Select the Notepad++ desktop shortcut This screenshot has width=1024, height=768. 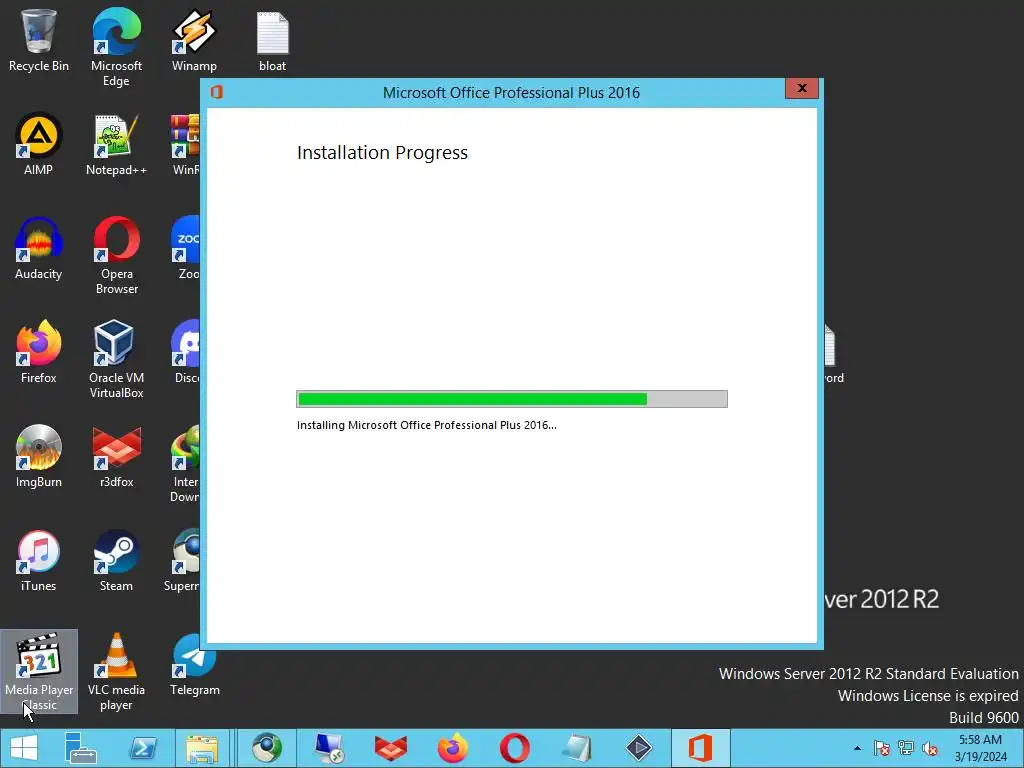coord(116,144)
